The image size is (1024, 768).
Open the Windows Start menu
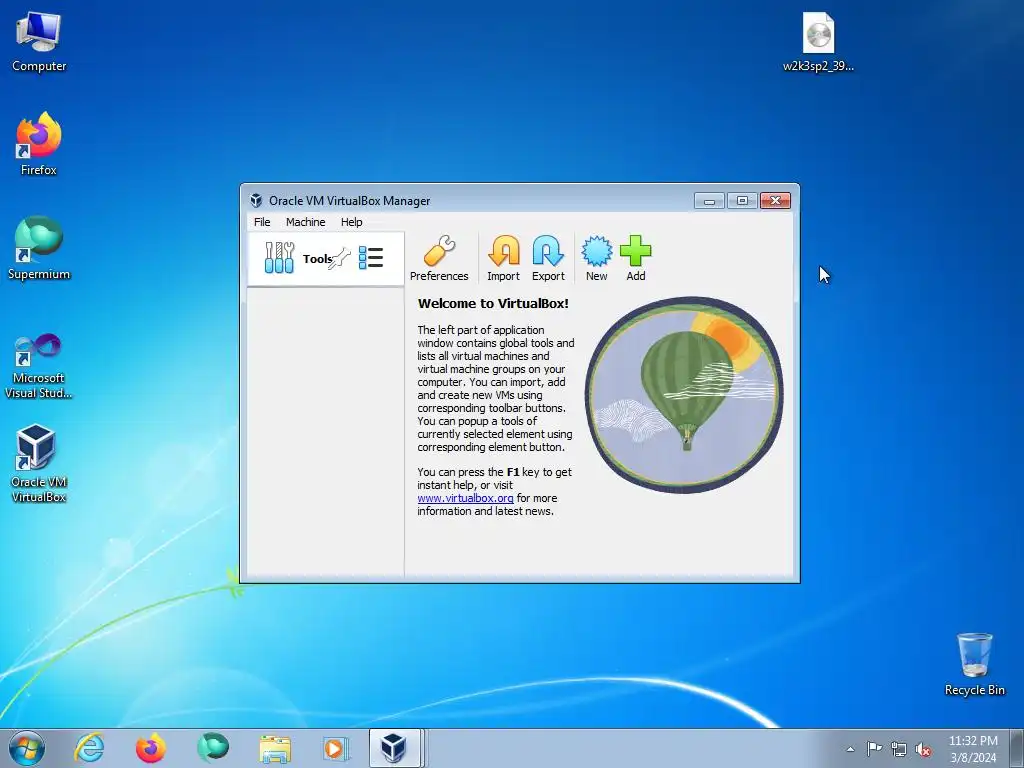(x=27, y=748)
